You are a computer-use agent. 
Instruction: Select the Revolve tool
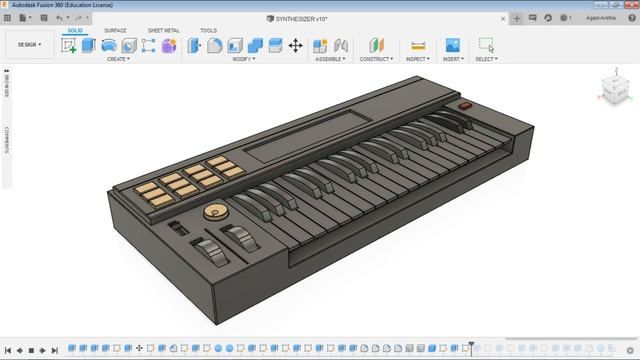[x=109, y=45]
